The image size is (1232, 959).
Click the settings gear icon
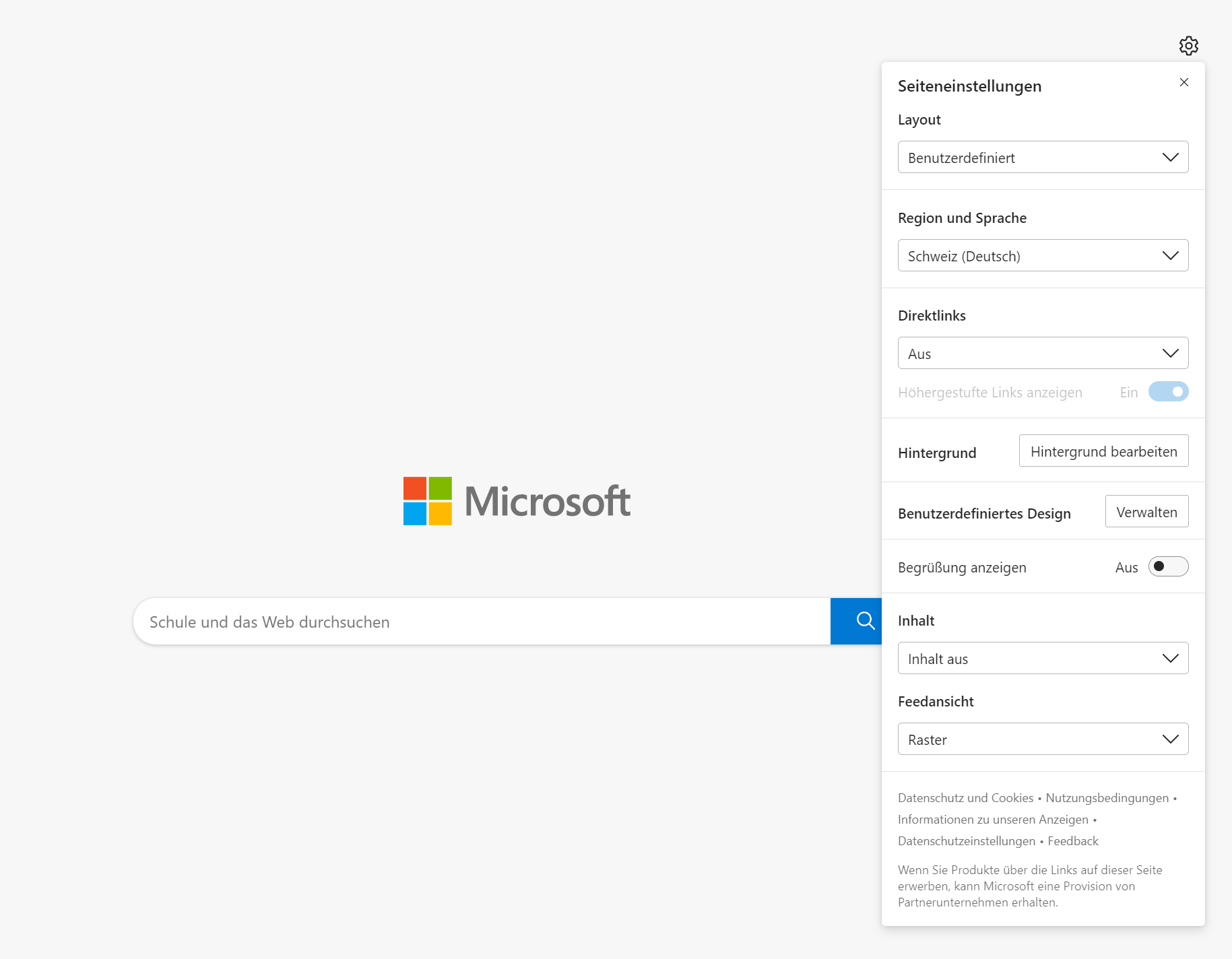(x=1188, y=46)
